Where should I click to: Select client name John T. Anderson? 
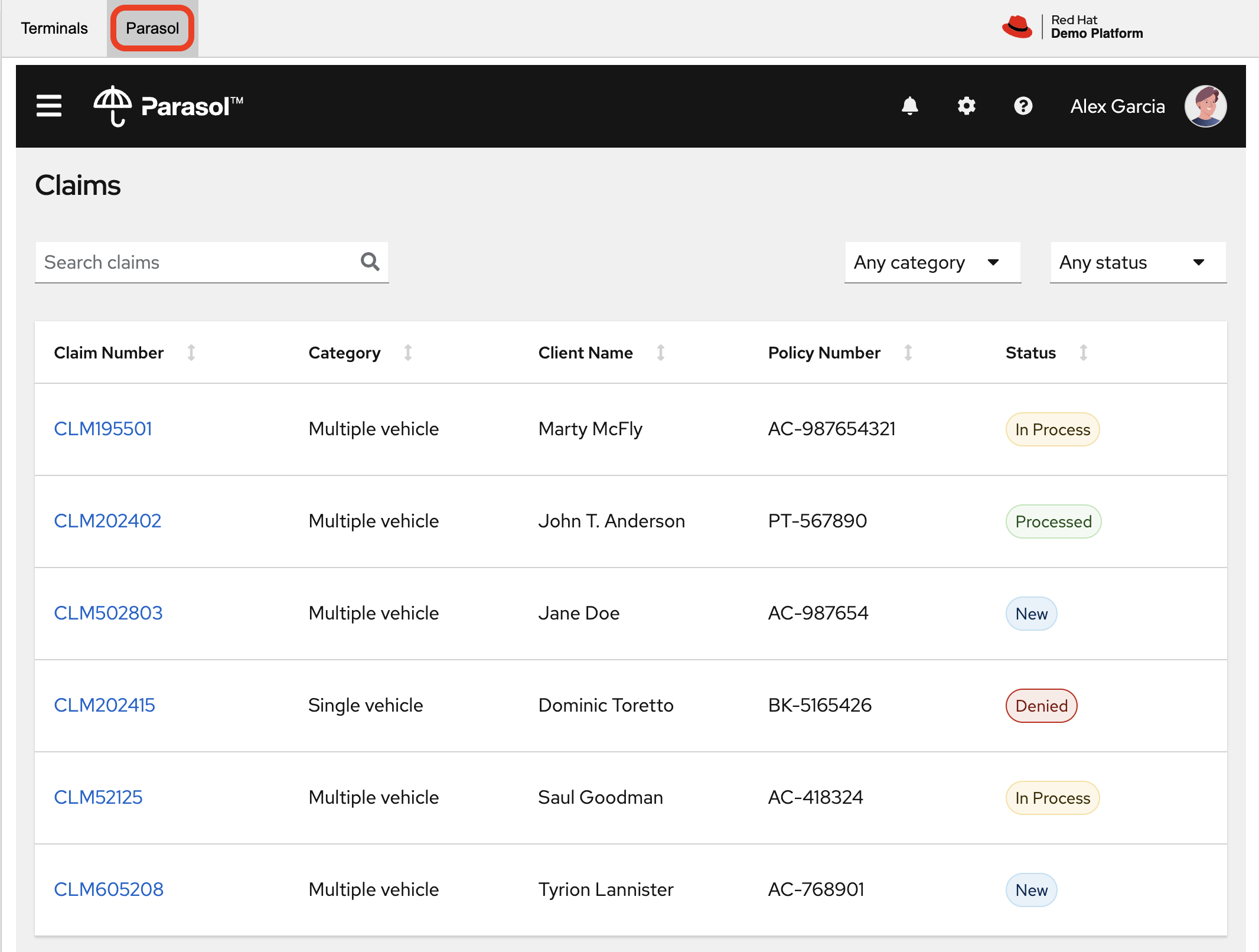pos(611,521)
